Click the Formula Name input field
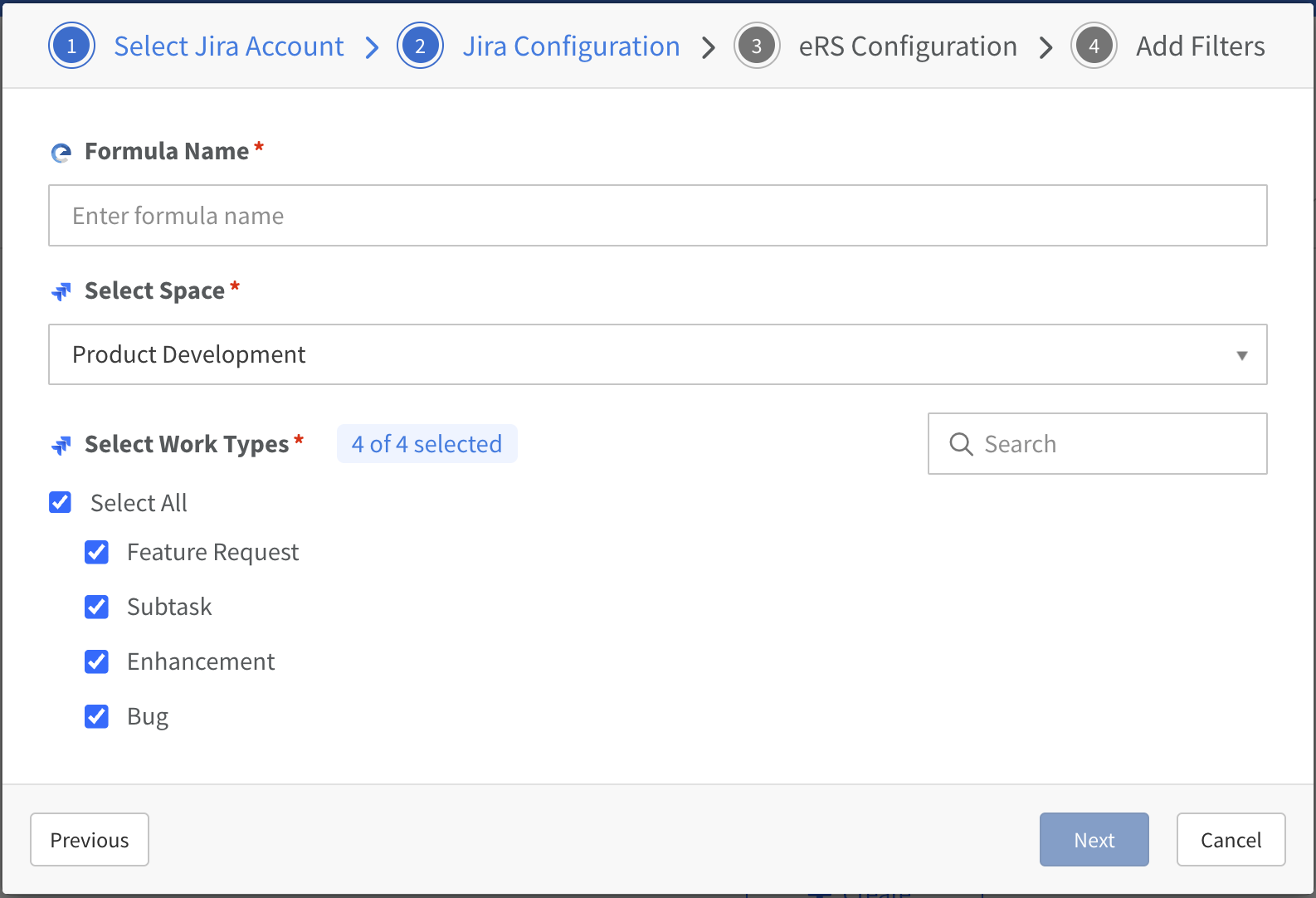Viewport: 1316px width, 898px height. [658, 216]
